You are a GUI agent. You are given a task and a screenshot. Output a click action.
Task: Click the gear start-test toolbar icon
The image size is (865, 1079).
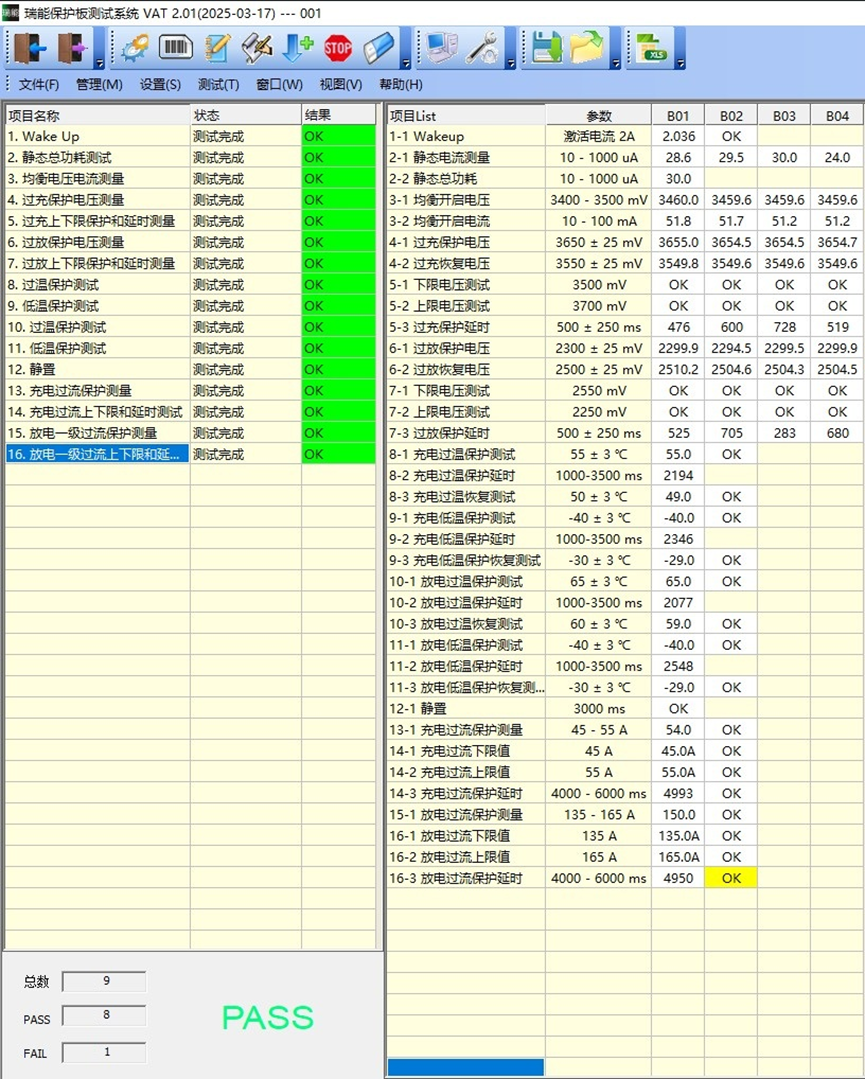tap(136, 48)
